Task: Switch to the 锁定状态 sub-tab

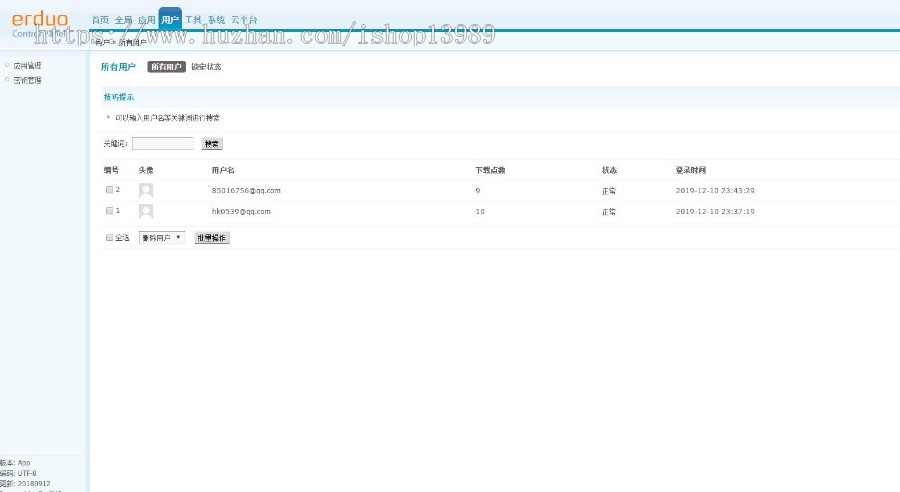Action: click(206, 67)
